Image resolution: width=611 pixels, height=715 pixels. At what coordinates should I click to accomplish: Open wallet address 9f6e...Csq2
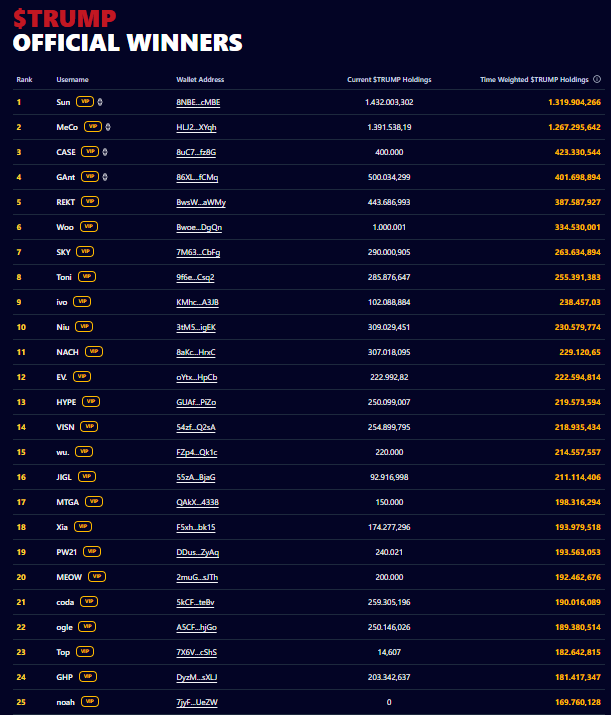[x=195, y=277]
